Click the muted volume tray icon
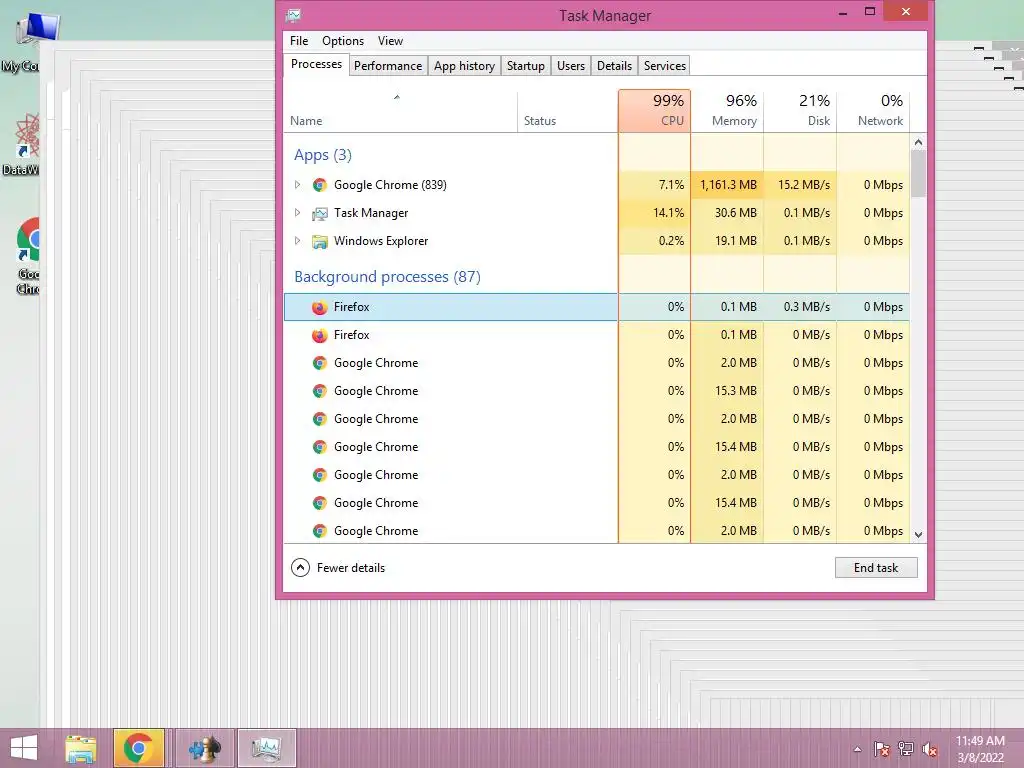The width and height of the screenshot is (1024, 768). (930, 749)
